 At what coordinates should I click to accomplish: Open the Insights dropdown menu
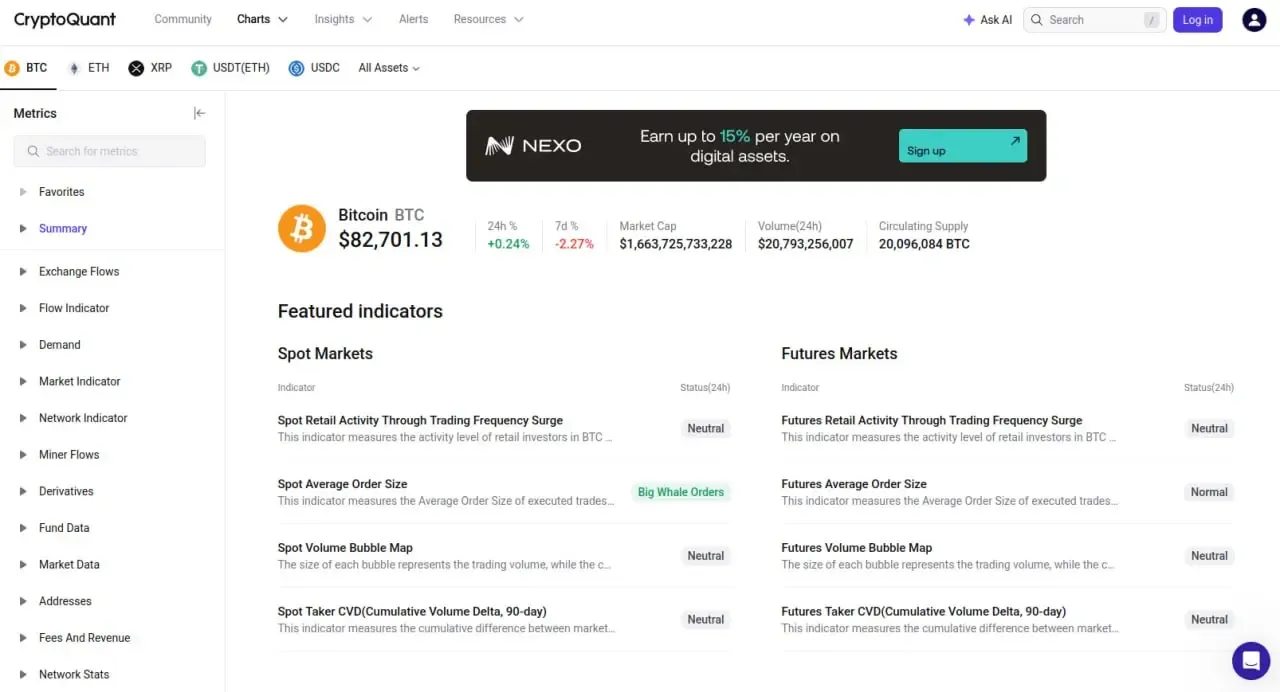click(343, 19)
